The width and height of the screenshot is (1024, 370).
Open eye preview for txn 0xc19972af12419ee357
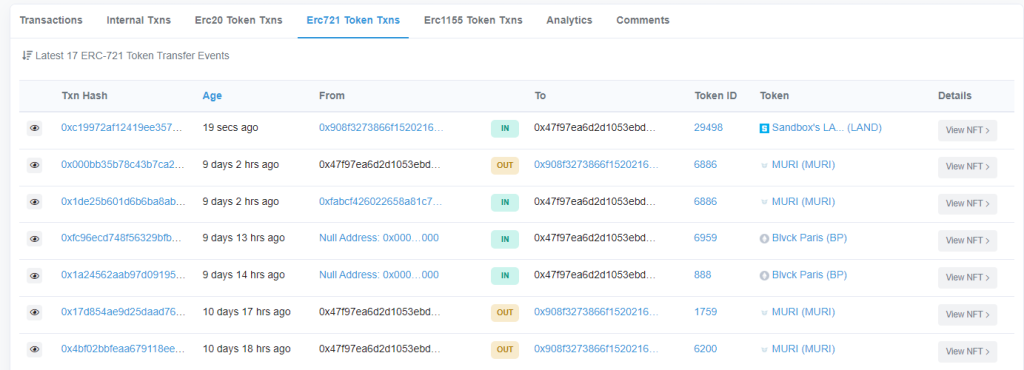pyautogui.click(x=35, y=129)
